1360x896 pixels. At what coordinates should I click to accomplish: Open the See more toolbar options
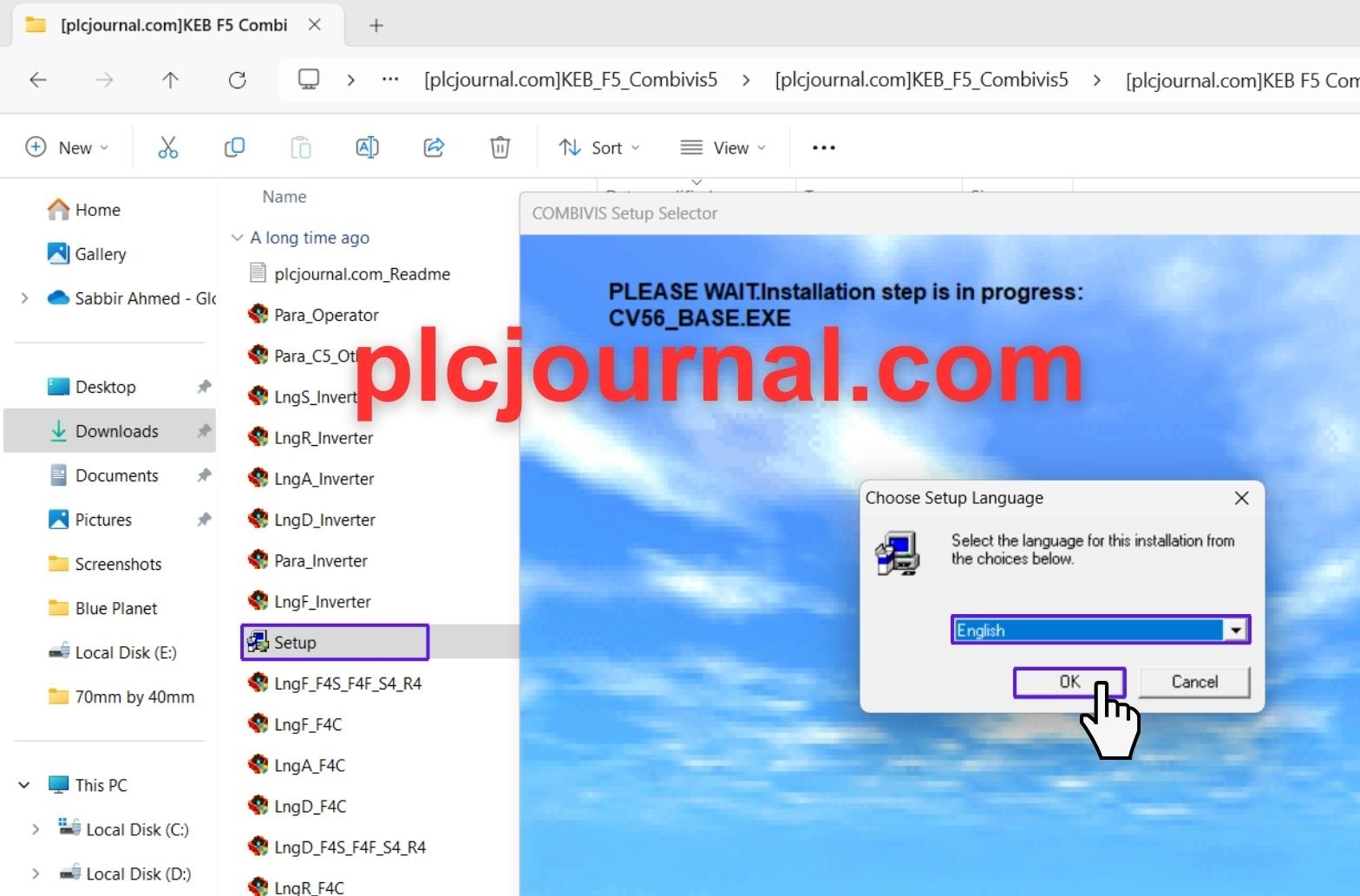823,147
